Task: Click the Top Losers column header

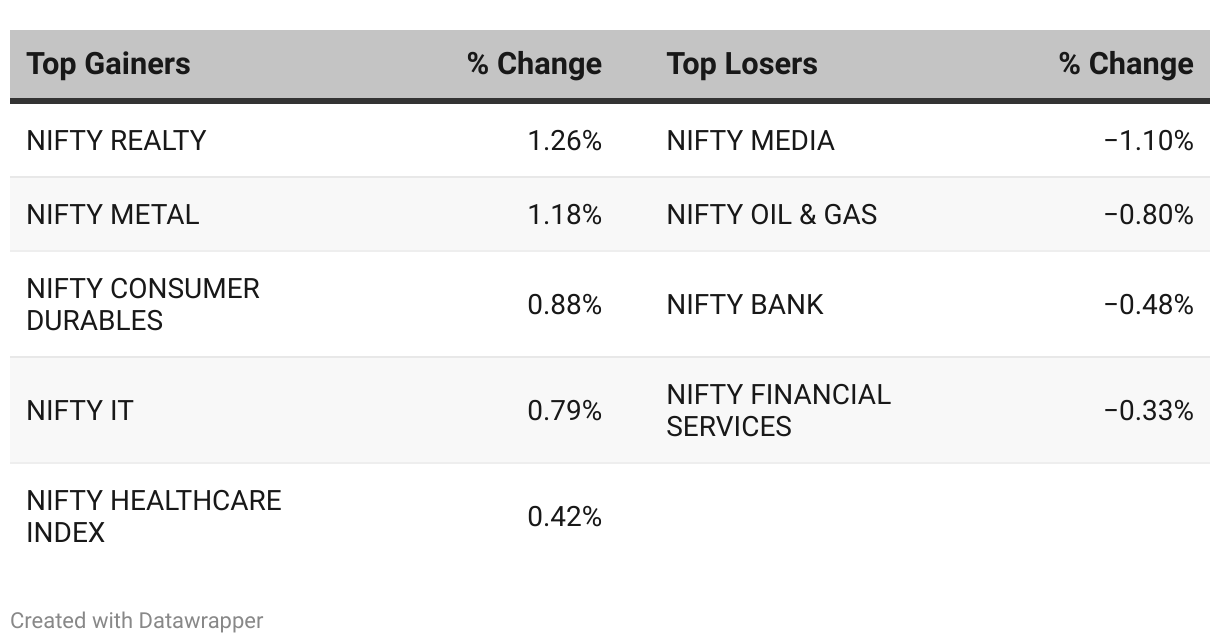Action: pos(741,64)
